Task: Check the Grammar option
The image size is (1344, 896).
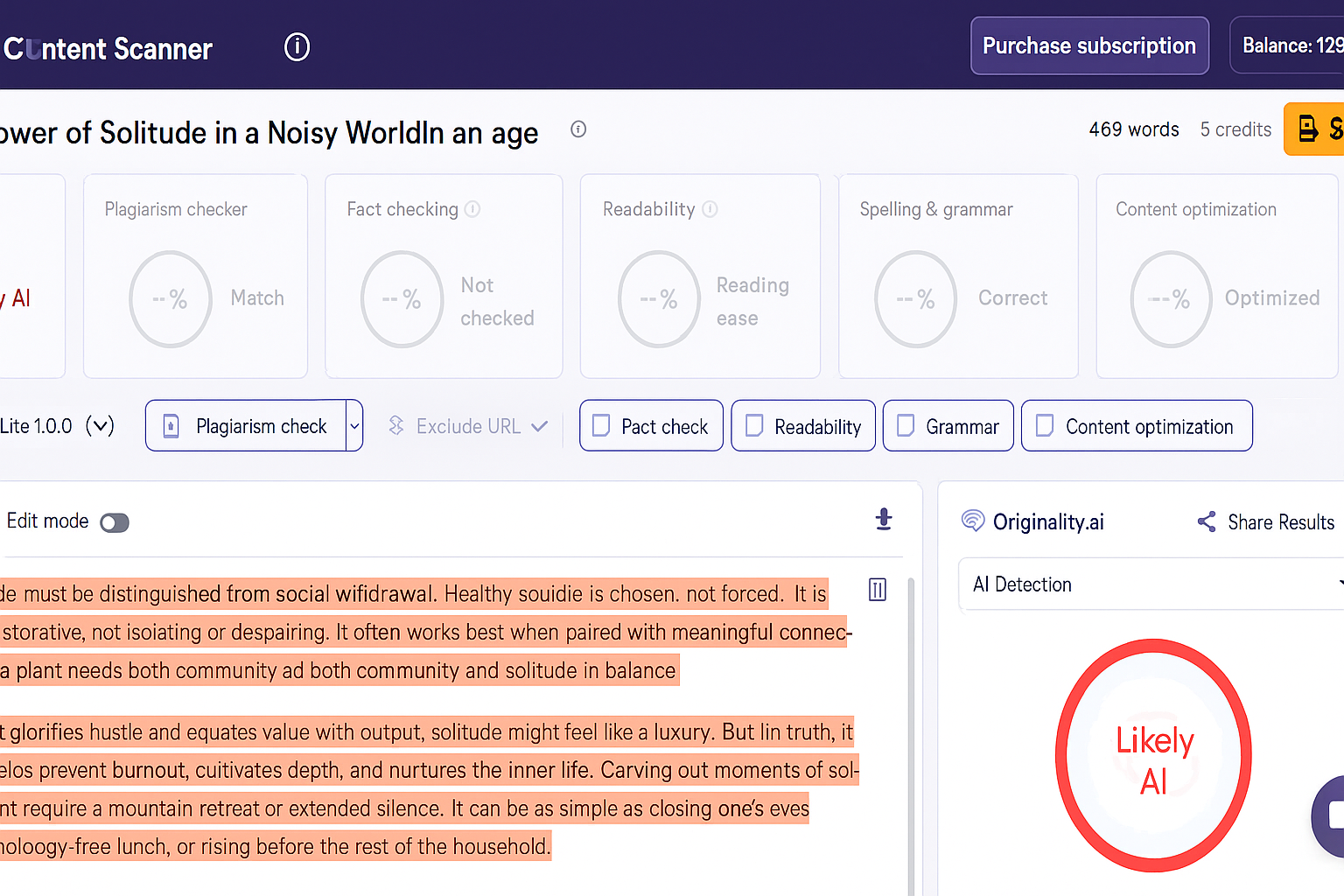Action: click(906, 426)
